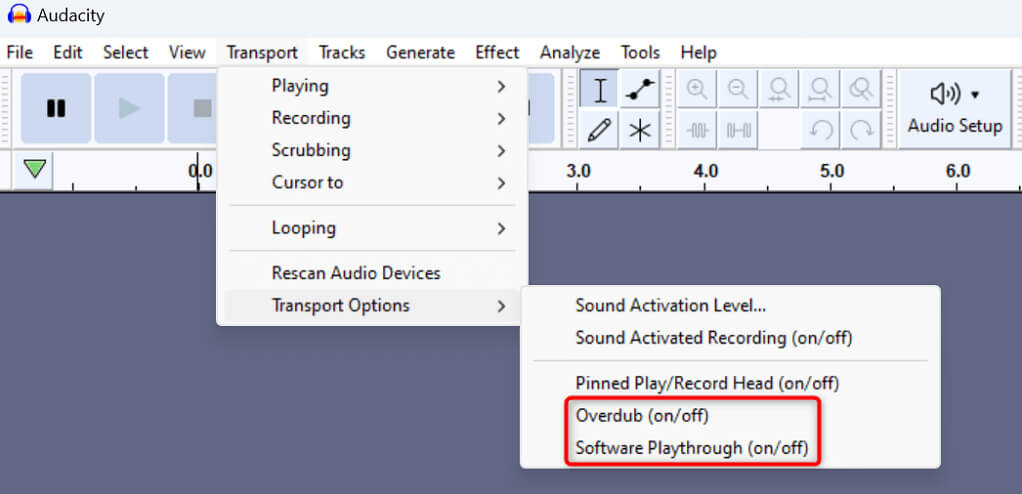Pick the Draw (pencil) tool
Screen dimensions: 1022x494
point(599,130)
